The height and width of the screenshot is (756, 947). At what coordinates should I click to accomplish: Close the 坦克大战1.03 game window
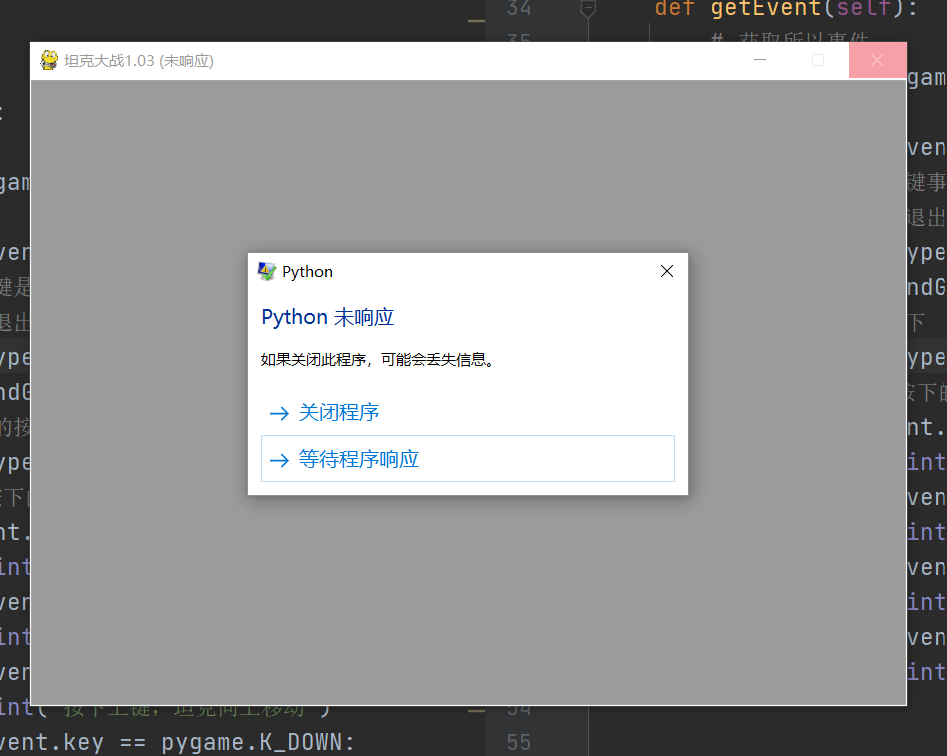pos(877,60)
